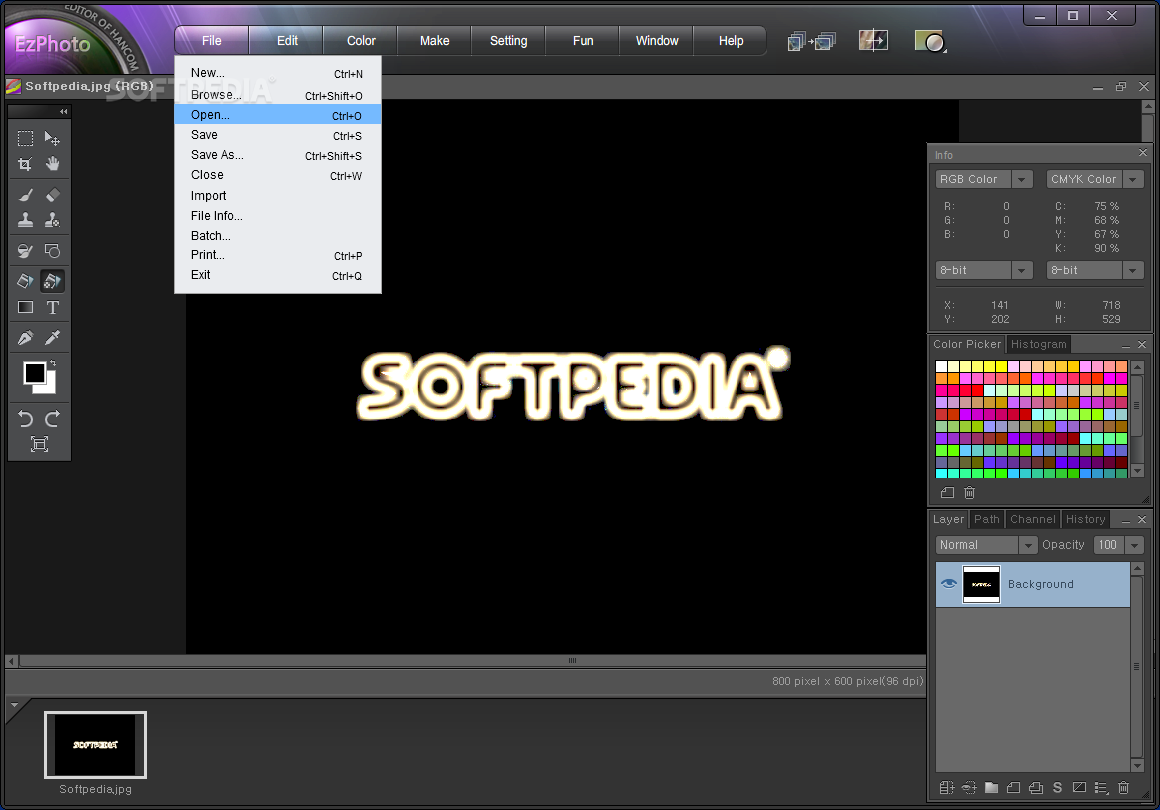The width and height of the screenshot is (1160, 810).
Task: Switch to the Histogram tab
Action: (1039, 344)
